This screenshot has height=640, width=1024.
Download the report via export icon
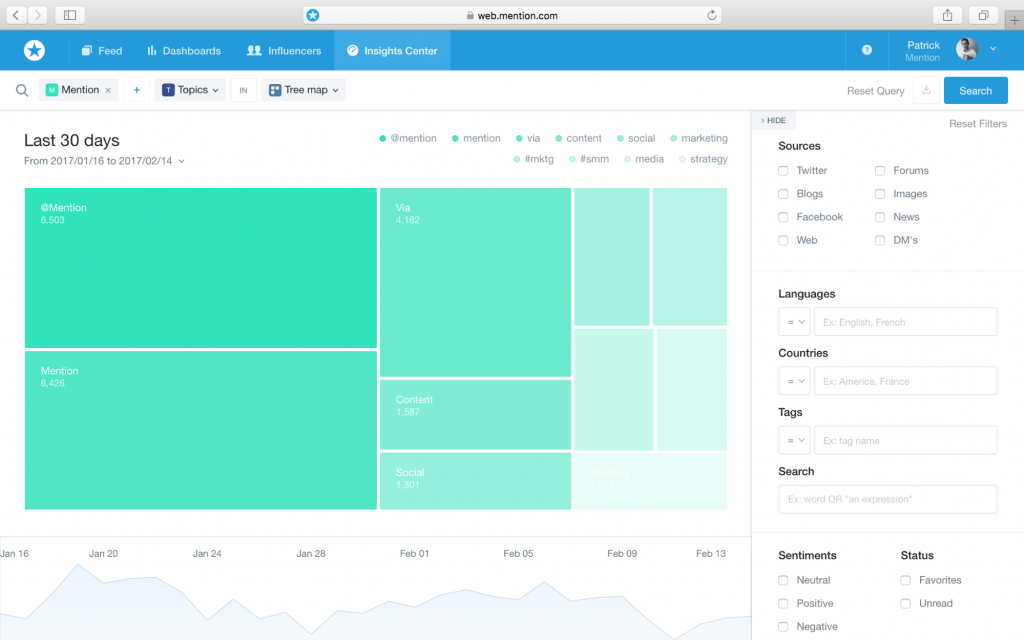click(926, 90)
